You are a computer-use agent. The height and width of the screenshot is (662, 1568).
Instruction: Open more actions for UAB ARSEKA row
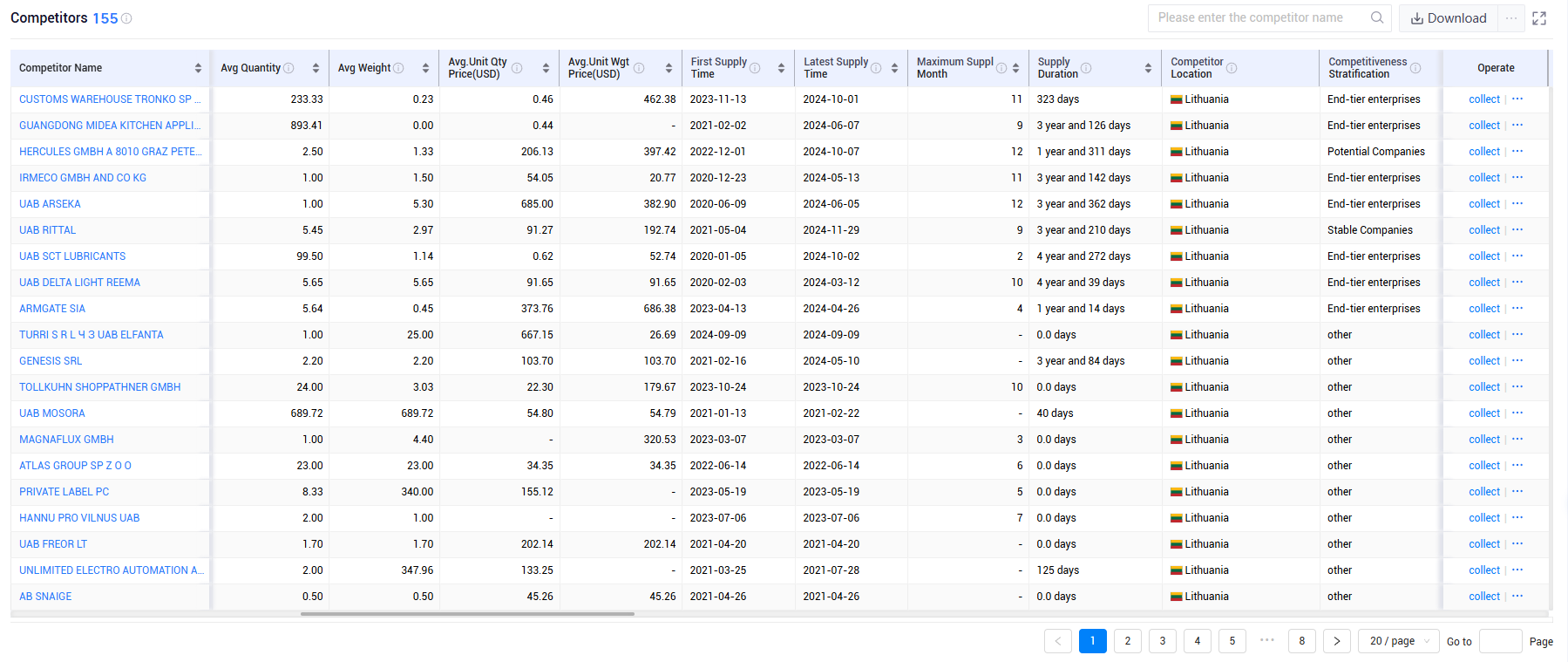click(x=1517, y=203)
